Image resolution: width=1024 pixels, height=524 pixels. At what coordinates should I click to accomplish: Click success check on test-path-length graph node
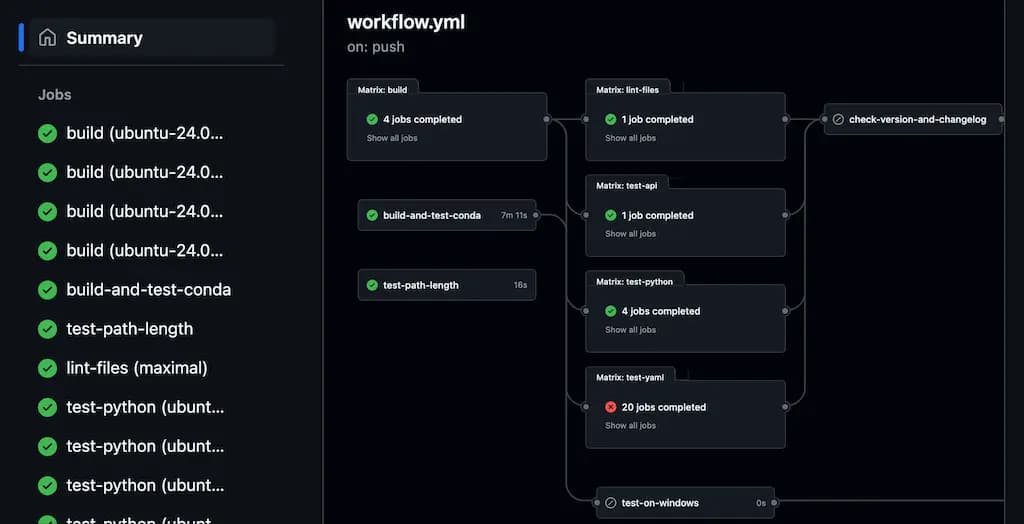(372, 285)
